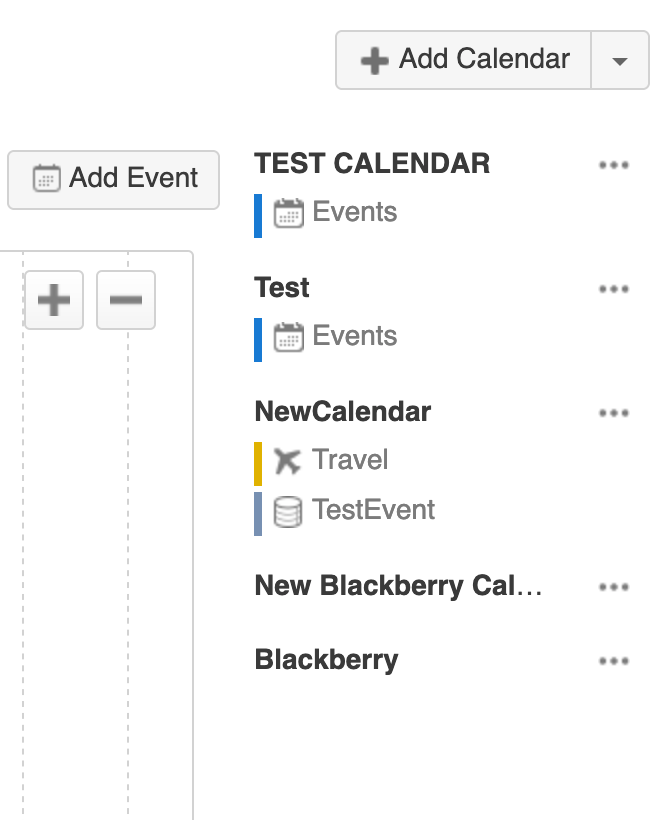Open the Blackberry calendar options menu
Viewport: 672px width, 820px height.
614,660
